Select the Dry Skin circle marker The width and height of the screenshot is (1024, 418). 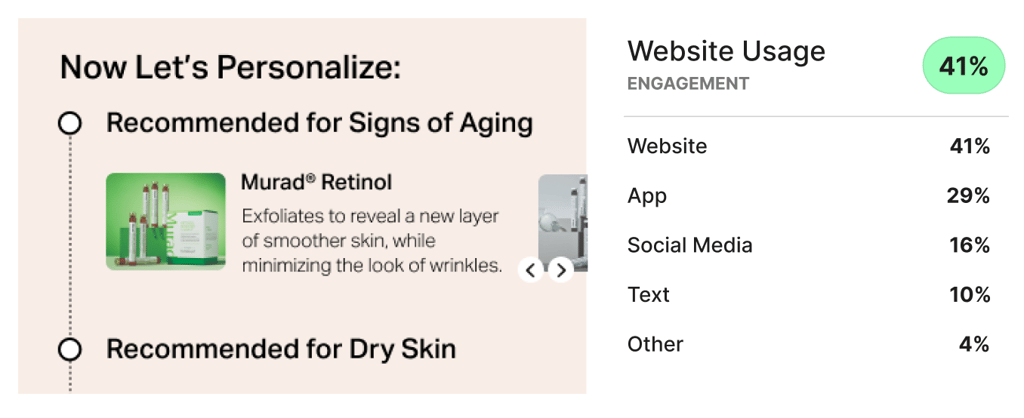click(70, 349)
